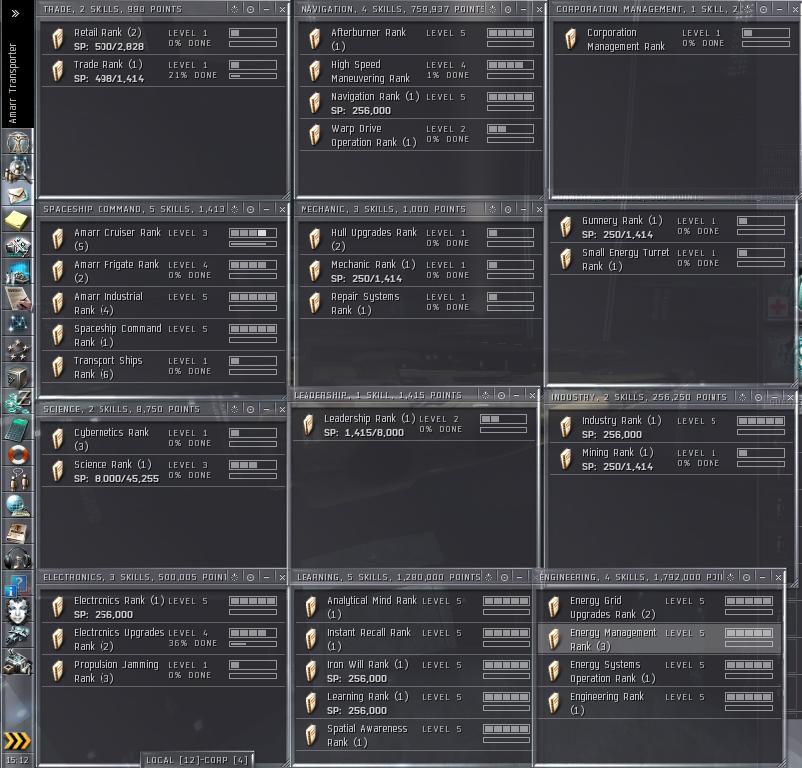Open the People & Places magnifier icon
This screenshot has height=768, width=802.
point(18,169)
